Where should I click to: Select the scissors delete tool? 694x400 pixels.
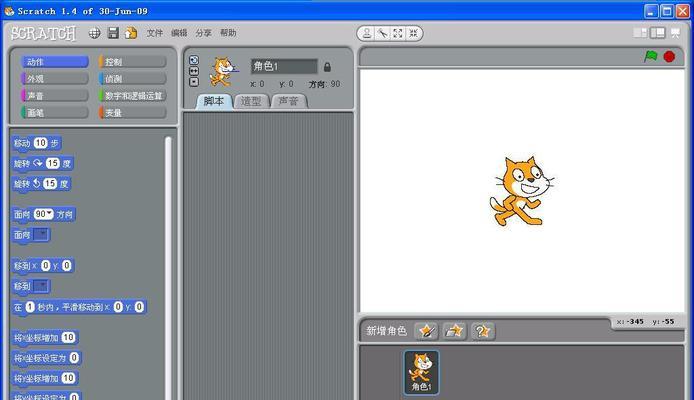point(382,33)
